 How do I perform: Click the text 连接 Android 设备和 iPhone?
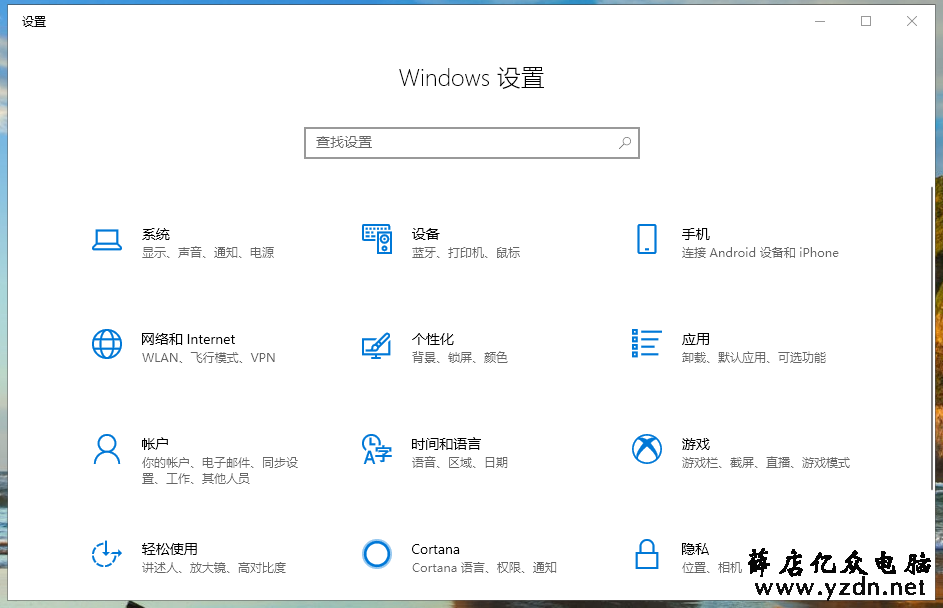[x=760, y=253]
